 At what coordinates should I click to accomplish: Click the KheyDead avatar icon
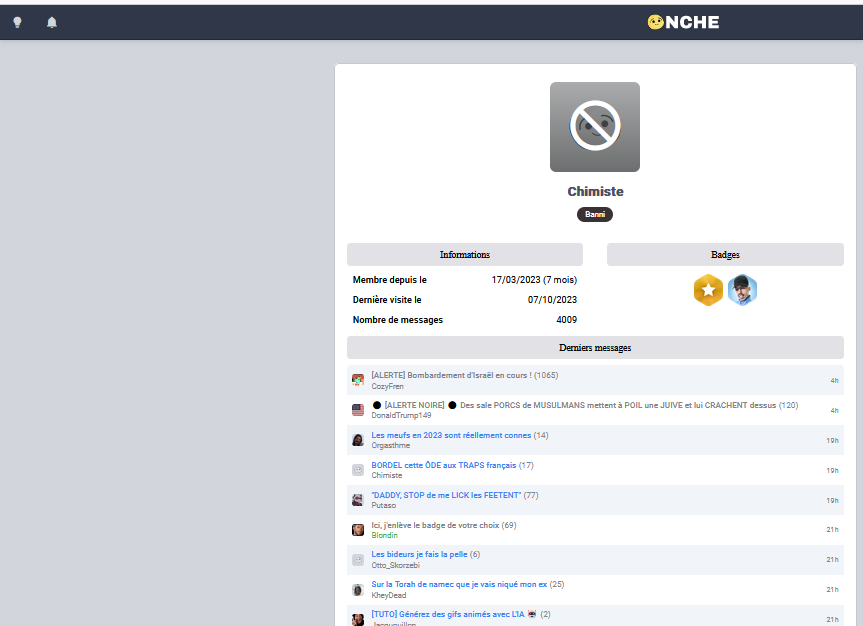[358, 590]
